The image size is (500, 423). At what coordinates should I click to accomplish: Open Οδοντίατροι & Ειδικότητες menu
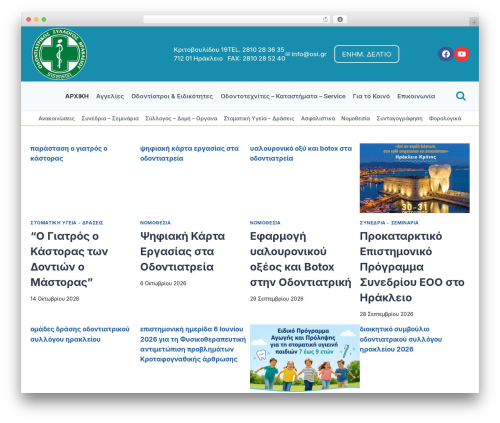coord(172,96)
